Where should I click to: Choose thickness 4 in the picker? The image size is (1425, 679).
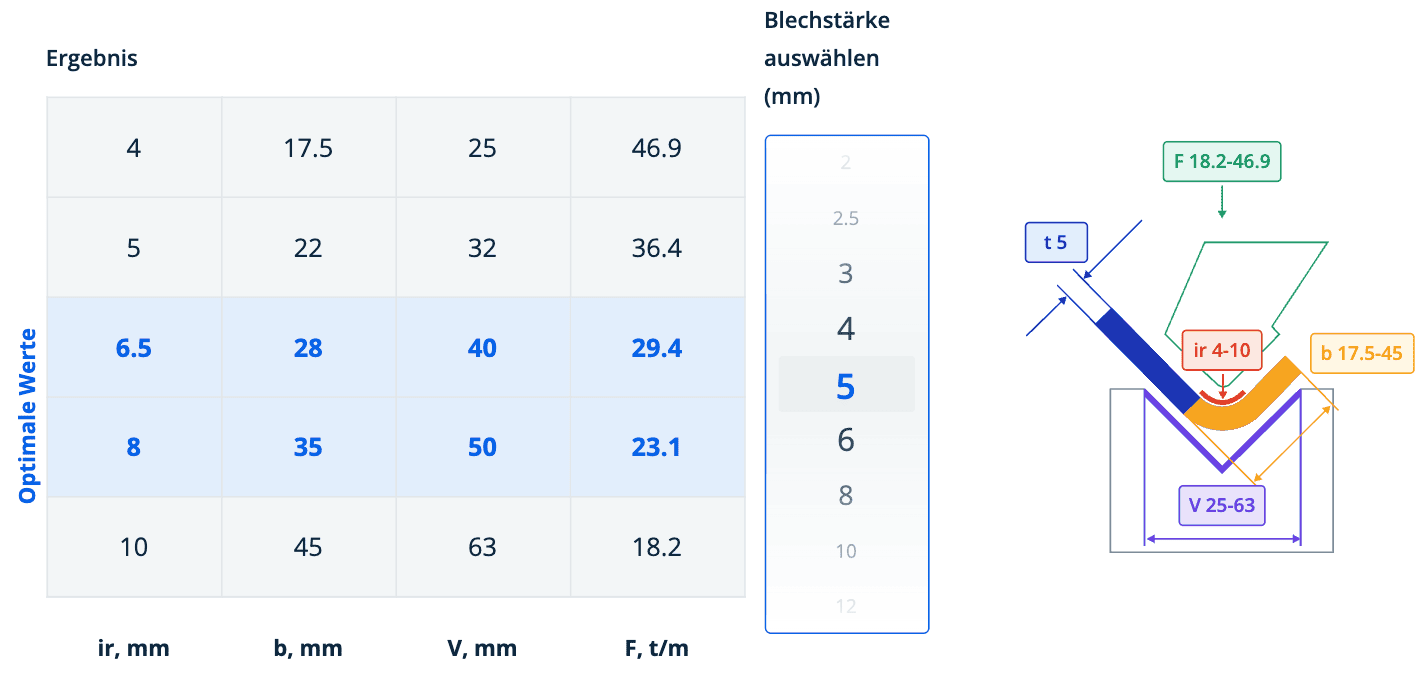(846, 328)
